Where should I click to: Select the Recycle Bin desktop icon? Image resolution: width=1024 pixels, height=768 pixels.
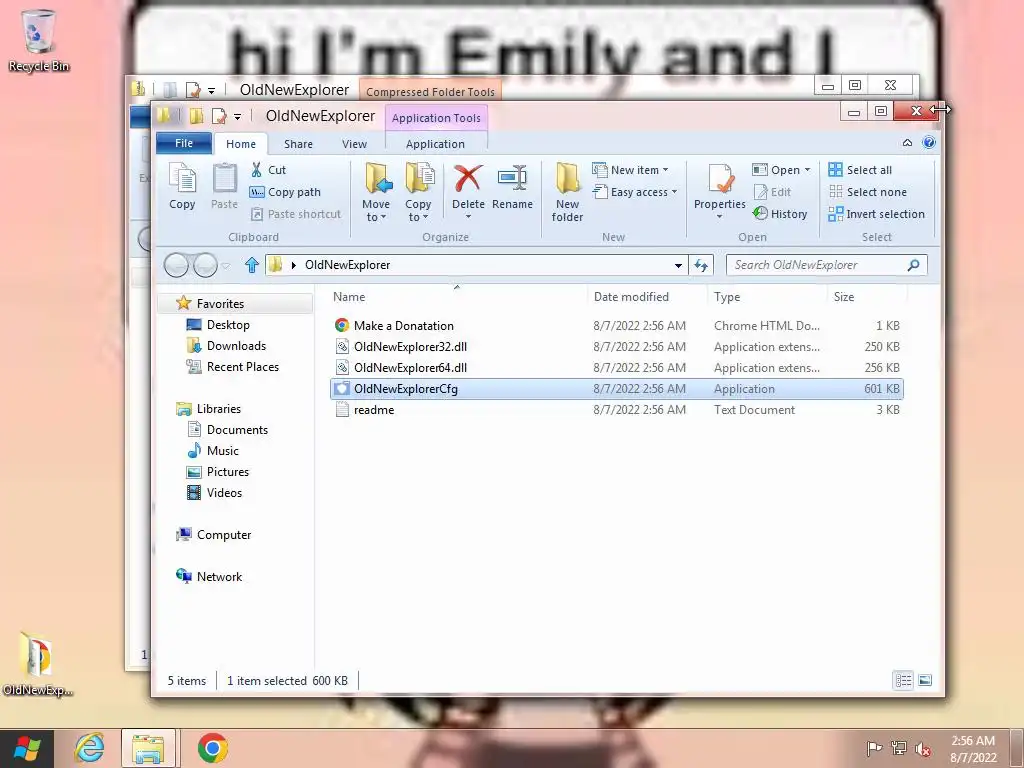coord(39,40)
